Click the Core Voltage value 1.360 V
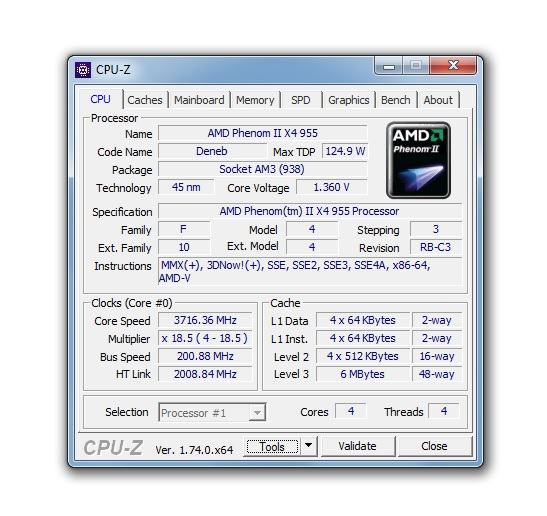The width and height of the screenshot is (547, 516). 331,187
